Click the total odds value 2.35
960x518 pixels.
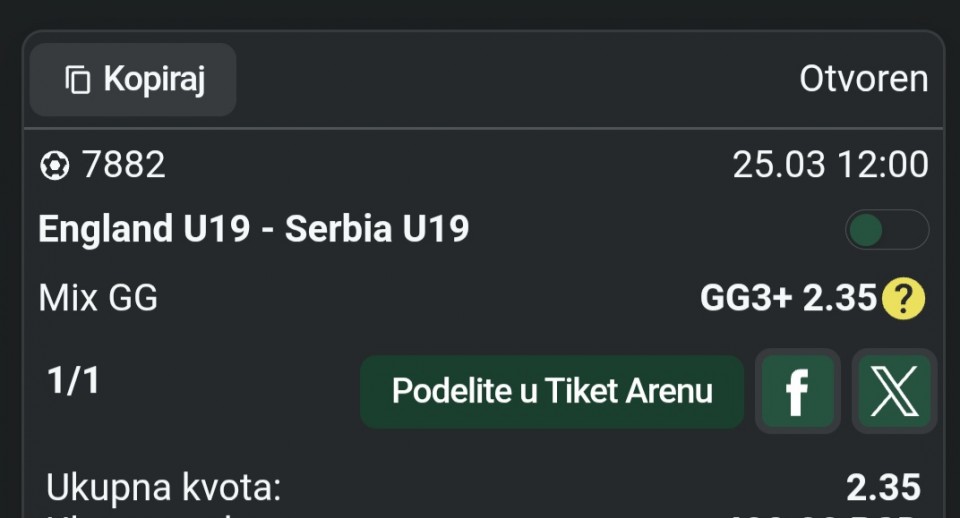(883, 488)
